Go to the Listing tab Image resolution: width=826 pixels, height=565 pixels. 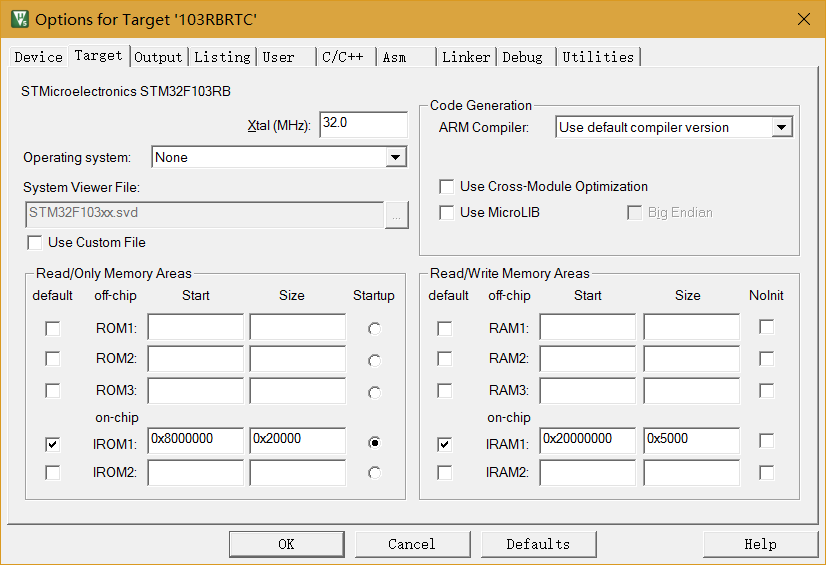pyautogui.click(x=222, y=57)
